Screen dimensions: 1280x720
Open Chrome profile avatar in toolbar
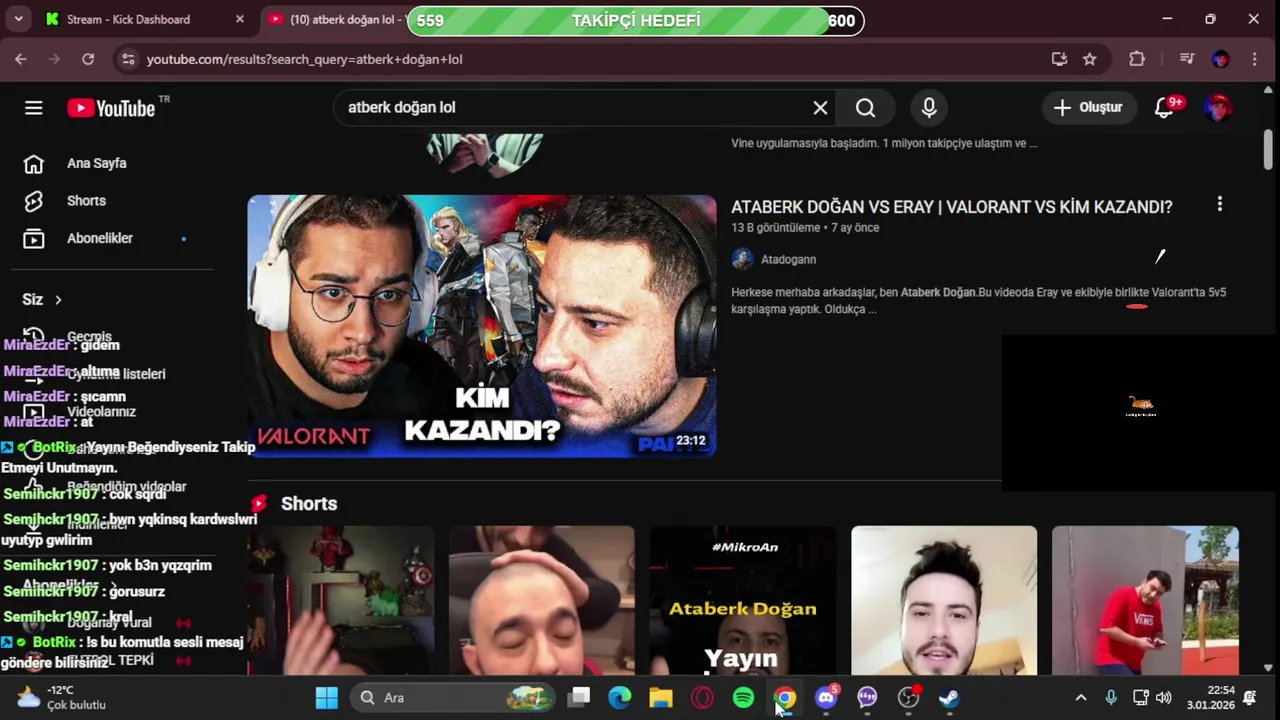point(1221,59)
